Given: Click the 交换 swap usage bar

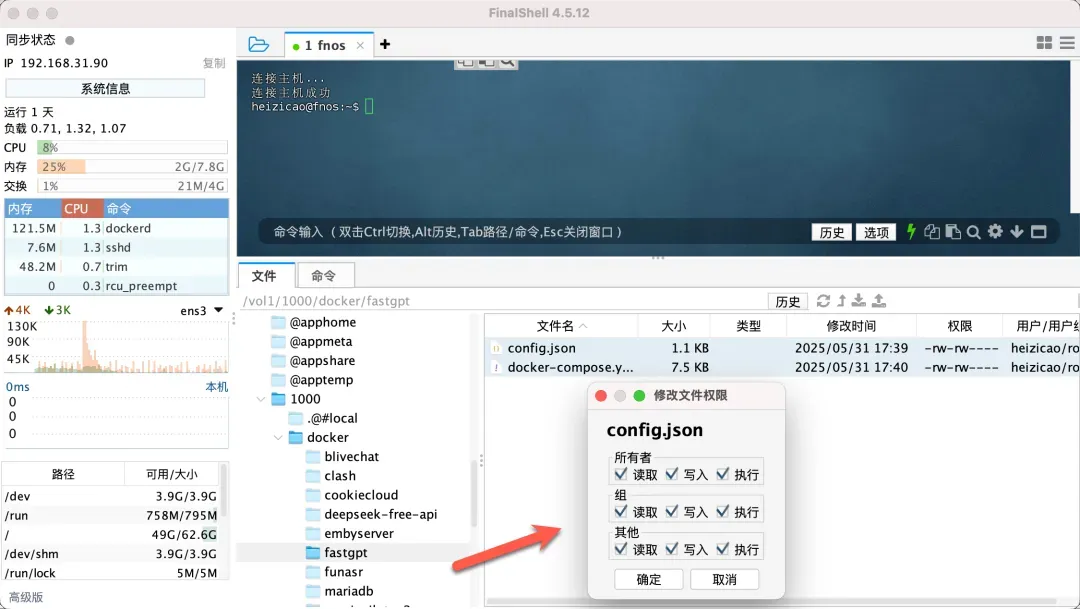Looking at the screenshot, I should [132, 186].
